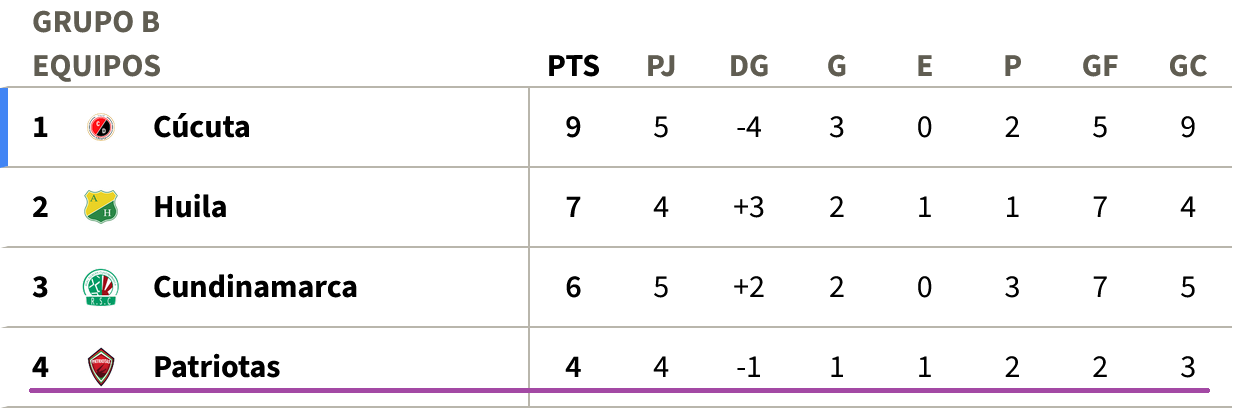Image resolution: width=1246 pixels, height=420 pixels.
Task: Click the PJ column header
Action: click(661, 67)
